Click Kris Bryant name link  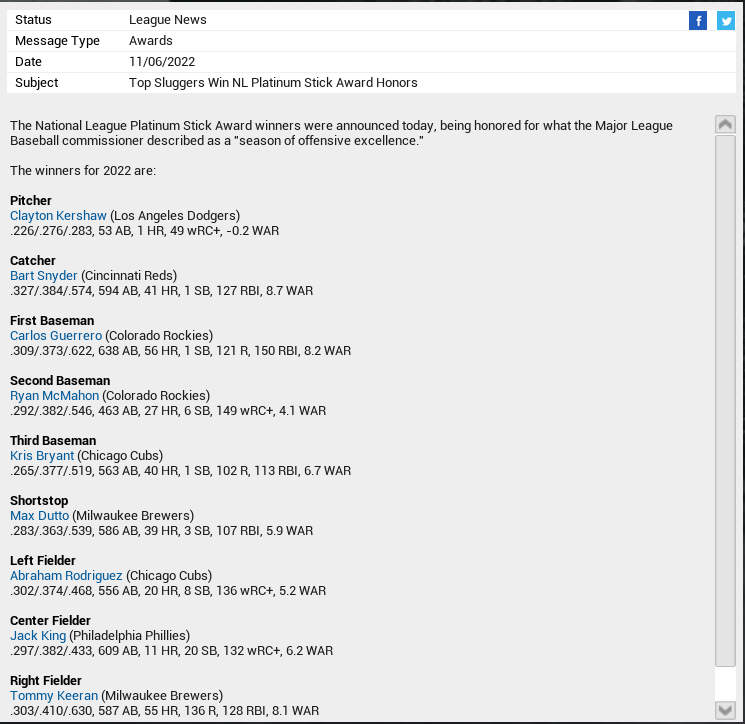[42, 456]
